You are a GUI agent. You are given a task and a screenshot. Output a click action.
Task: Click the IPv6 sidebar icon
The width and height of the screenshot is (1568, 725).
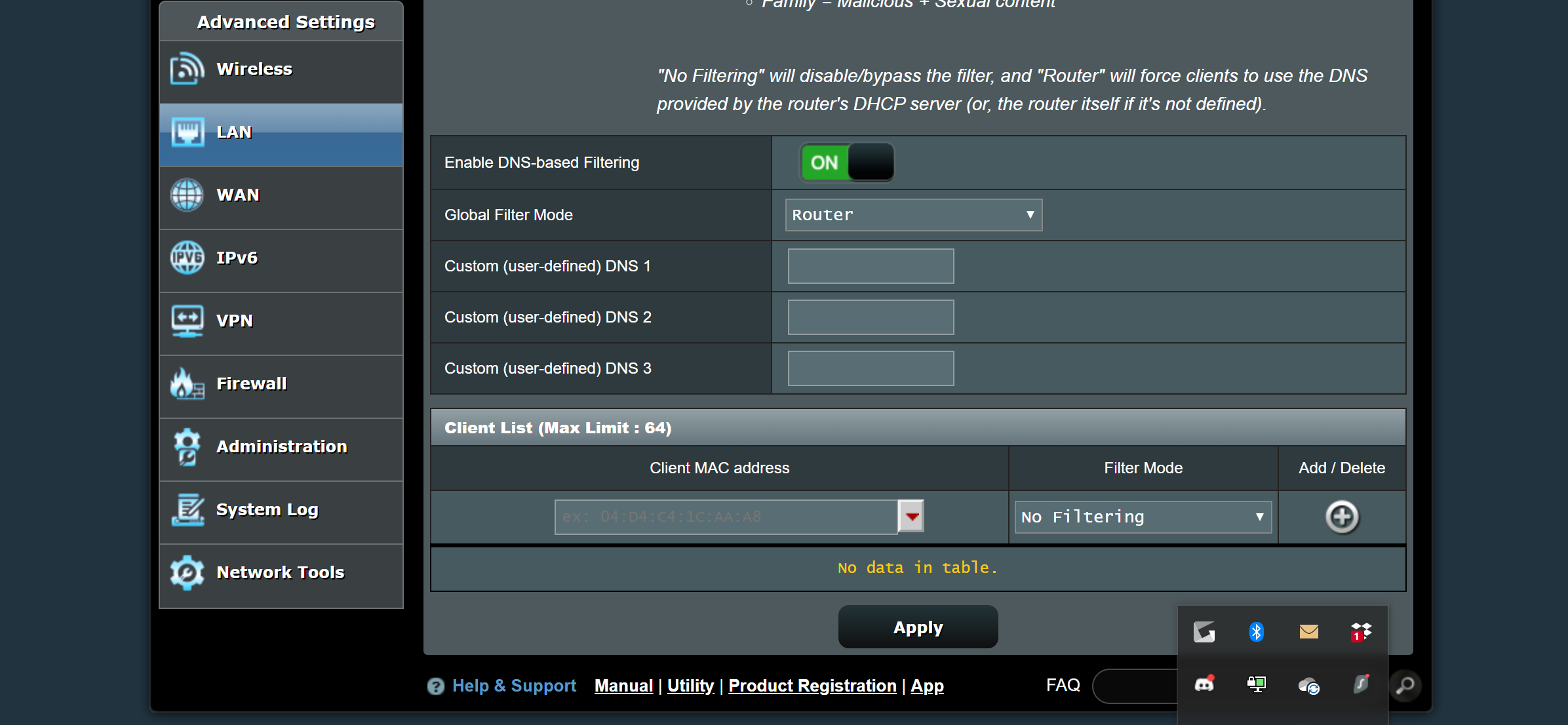click(x=187, y=258)
